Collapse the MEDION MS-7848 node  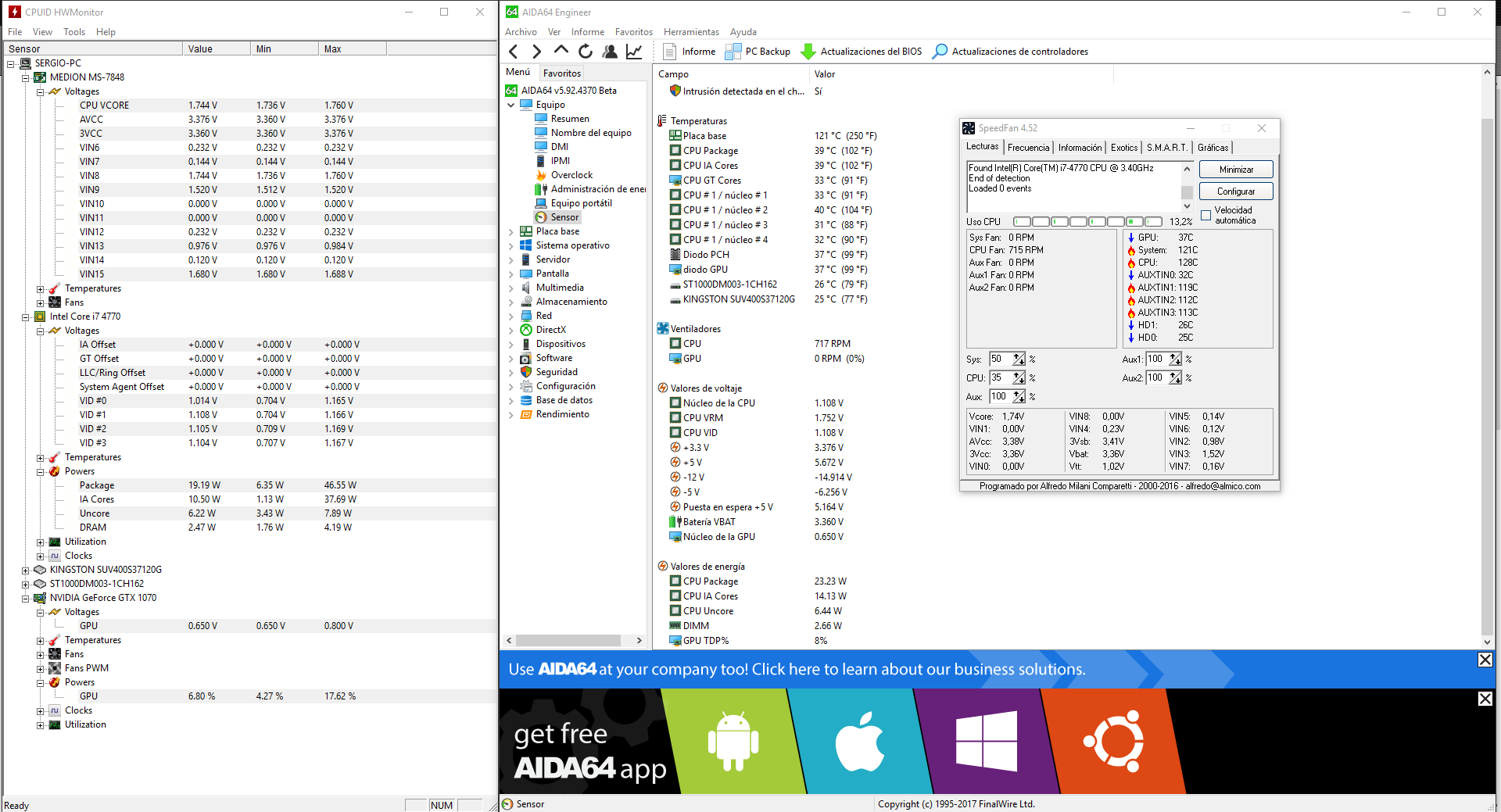point(25,78)
